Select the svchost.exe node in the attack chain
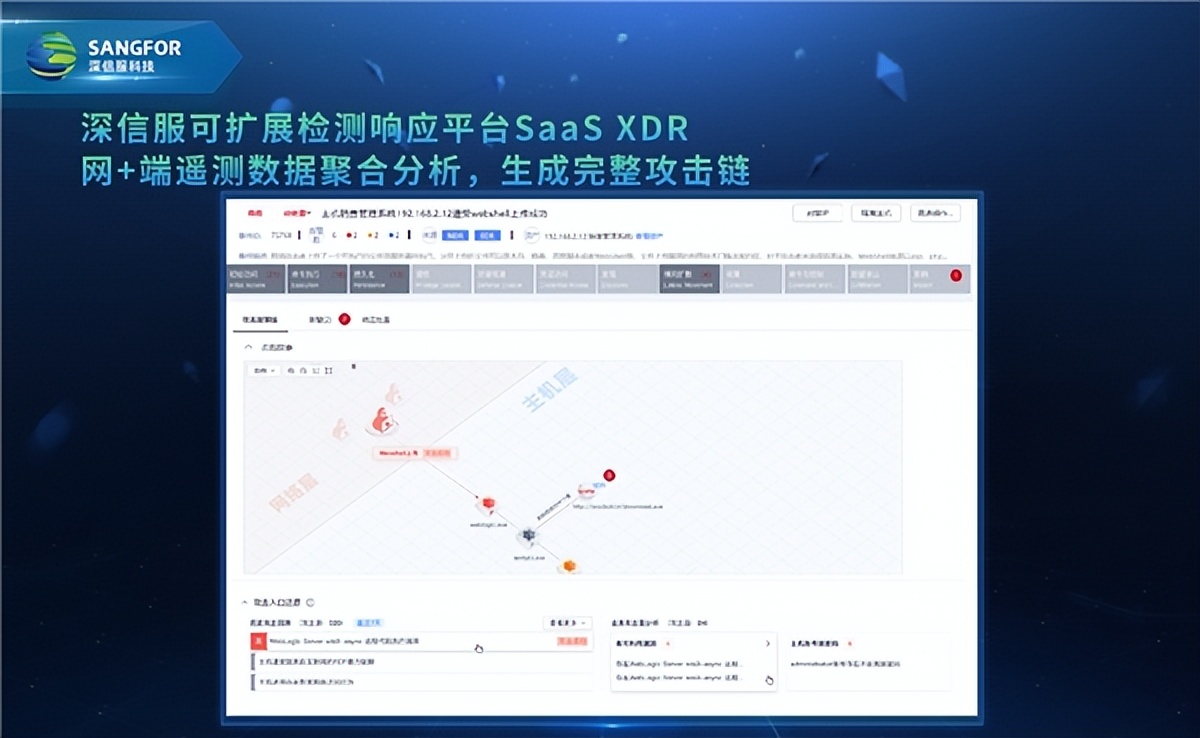 click(527, 534)
